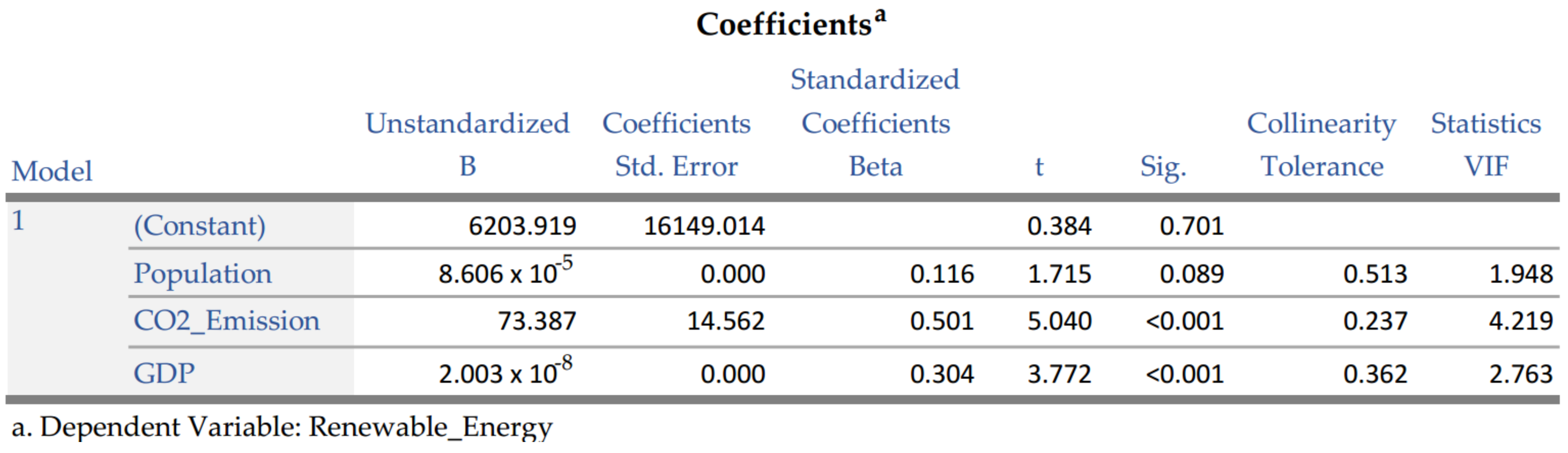The width and height of the screenshot is (1568, 453).
Task: Click the GDP row label
Action: pyautogui.click(x=164, y=373)
